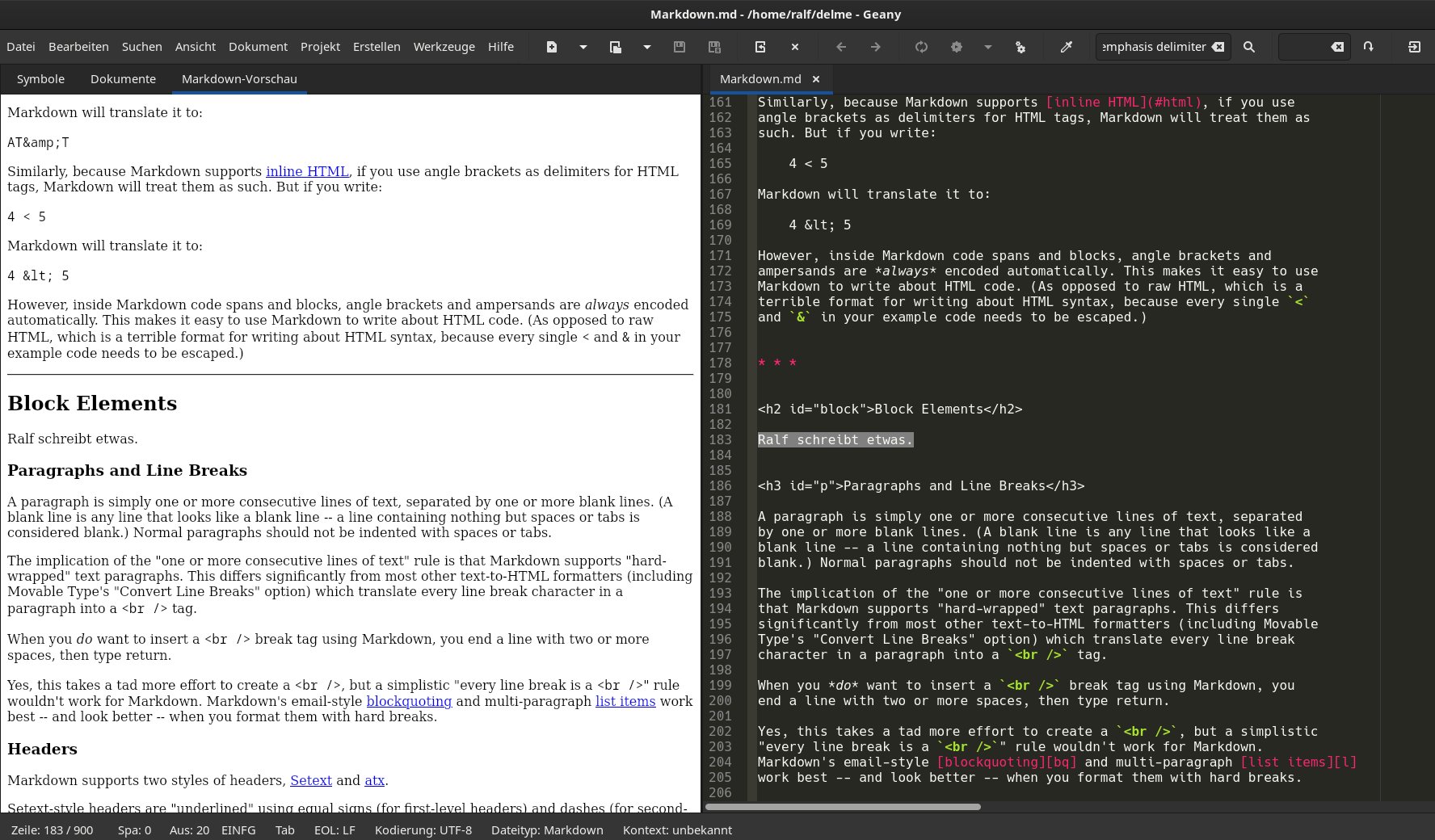
Task: Close current file via toolbar X
Action: click(x=795, y=47)
